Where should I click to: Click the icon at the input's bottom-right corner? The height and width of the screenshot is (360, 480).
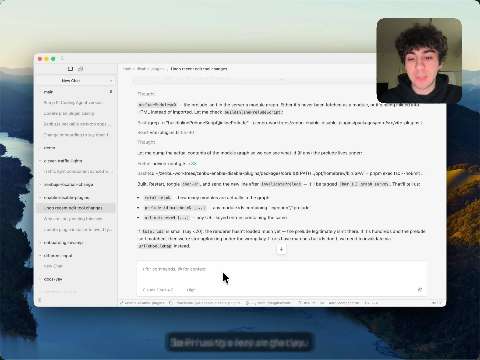click(420, 290)
